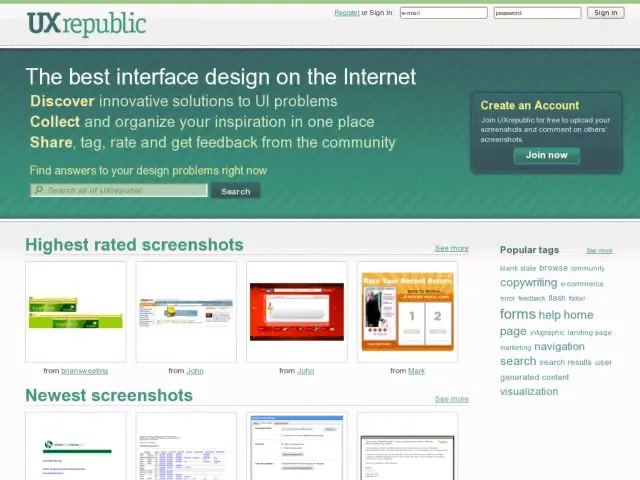Select the navigation tag
Viewport: 640px width, 480px height.
pos(559,347)
